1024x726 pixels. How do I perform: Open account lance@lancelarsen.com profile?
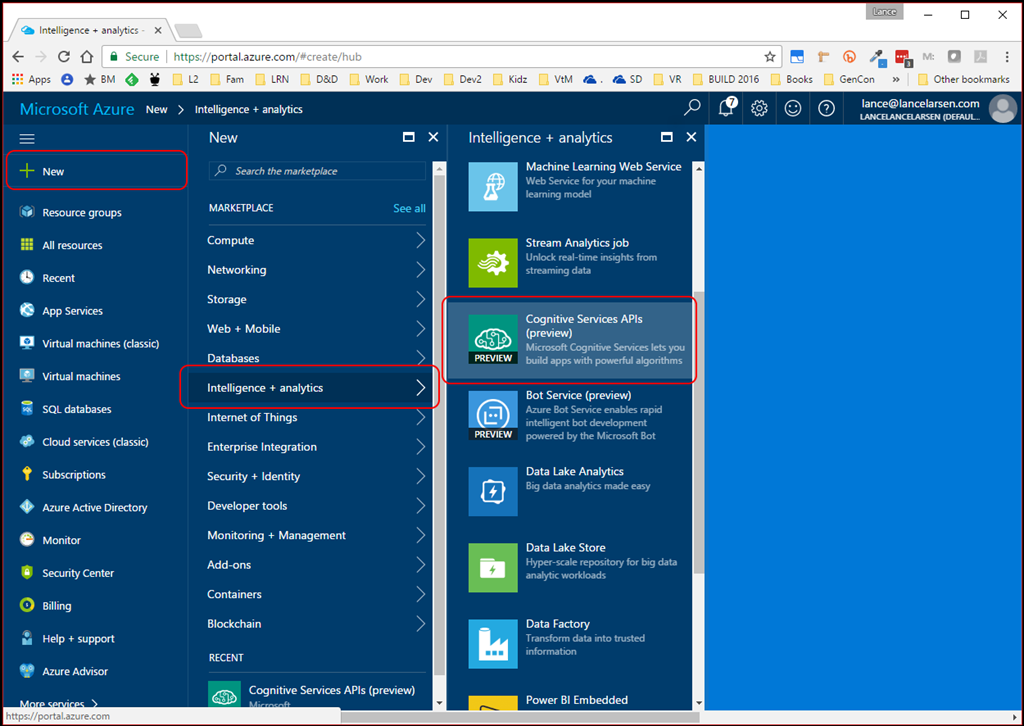[x=938, y=108]
